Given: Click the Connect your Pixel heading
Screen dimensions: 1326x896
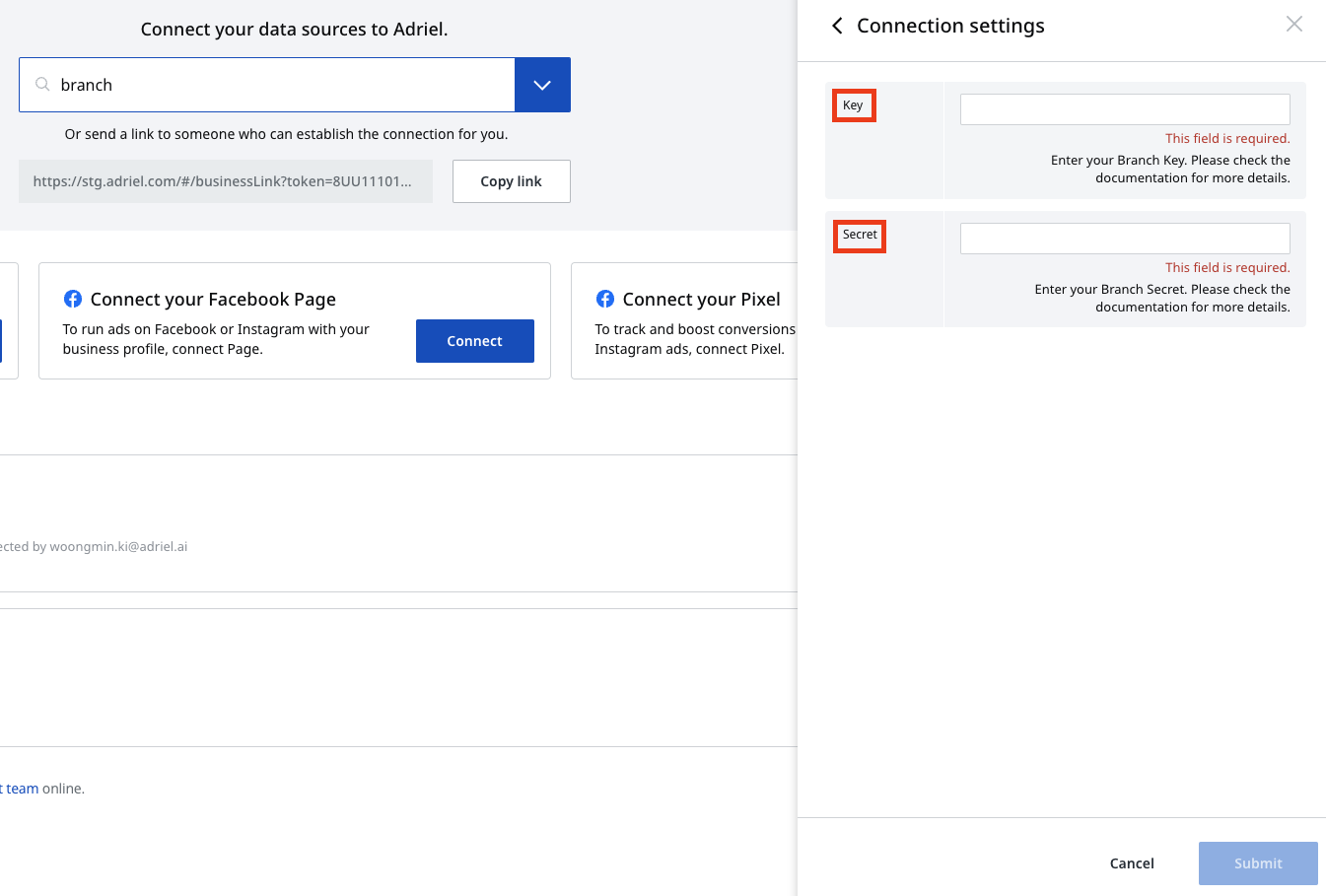Looking at the screenshot, I should click(701, 299).
